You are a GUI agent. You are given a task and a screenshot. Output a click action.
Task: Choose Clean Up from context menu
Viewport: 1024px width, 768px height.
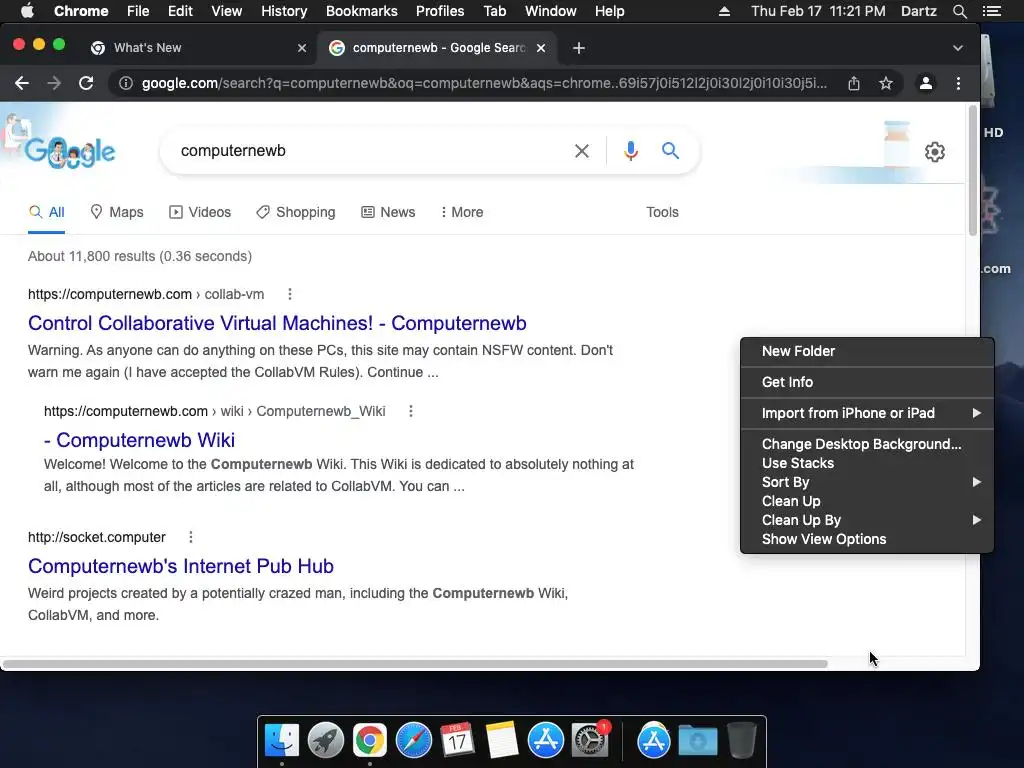click(867, 501)
